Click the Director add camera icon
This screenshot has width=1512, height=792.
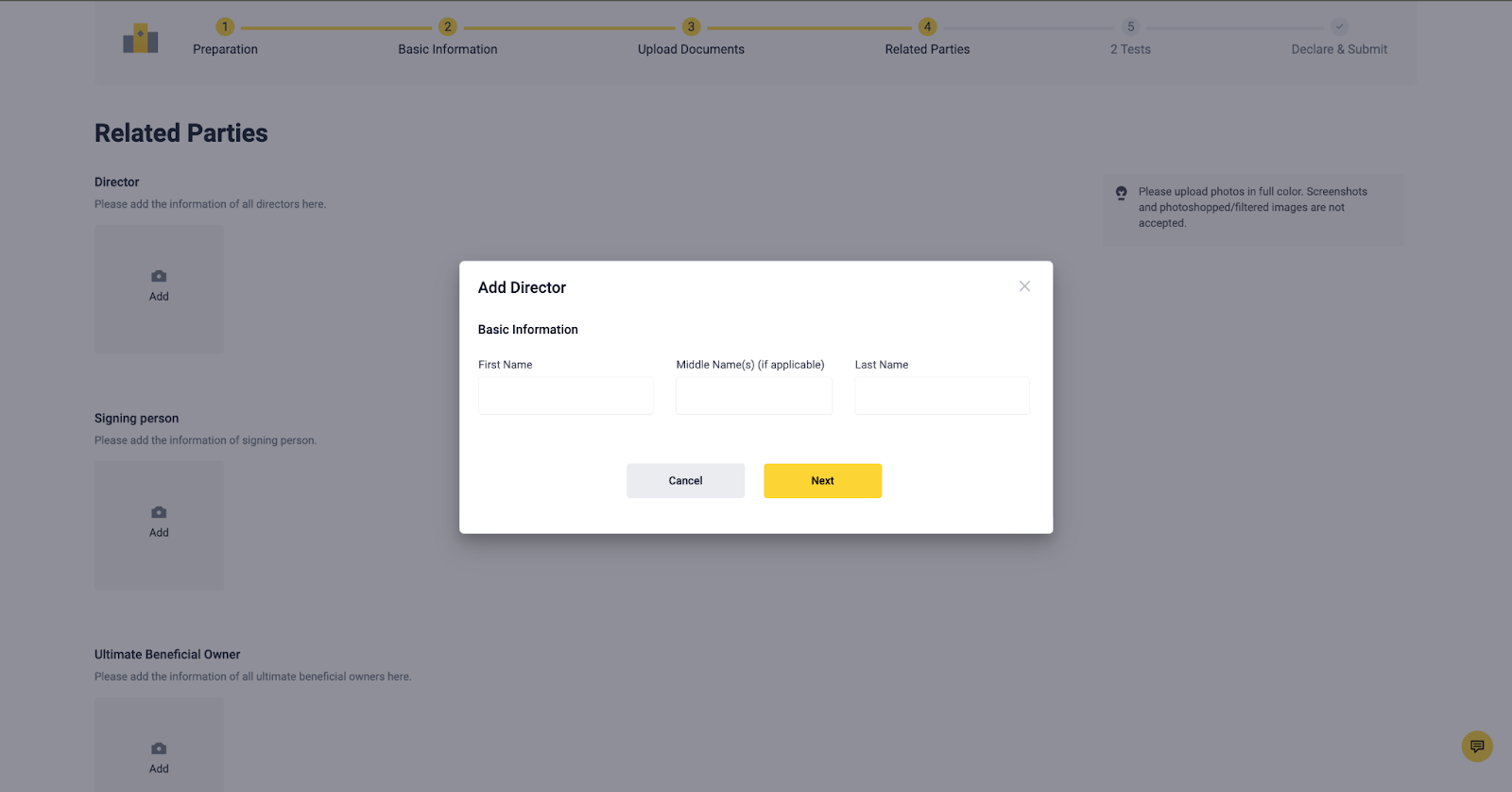point(159,276)
